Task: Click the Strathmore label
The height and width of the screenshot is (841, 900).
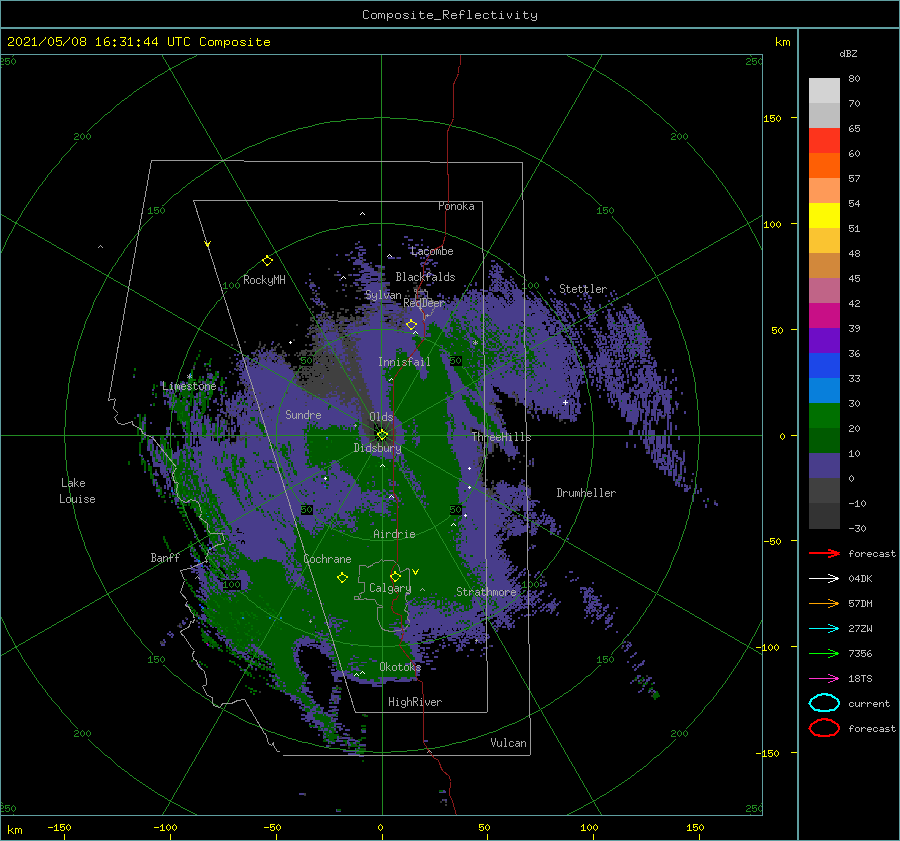Action: point(486,592)
